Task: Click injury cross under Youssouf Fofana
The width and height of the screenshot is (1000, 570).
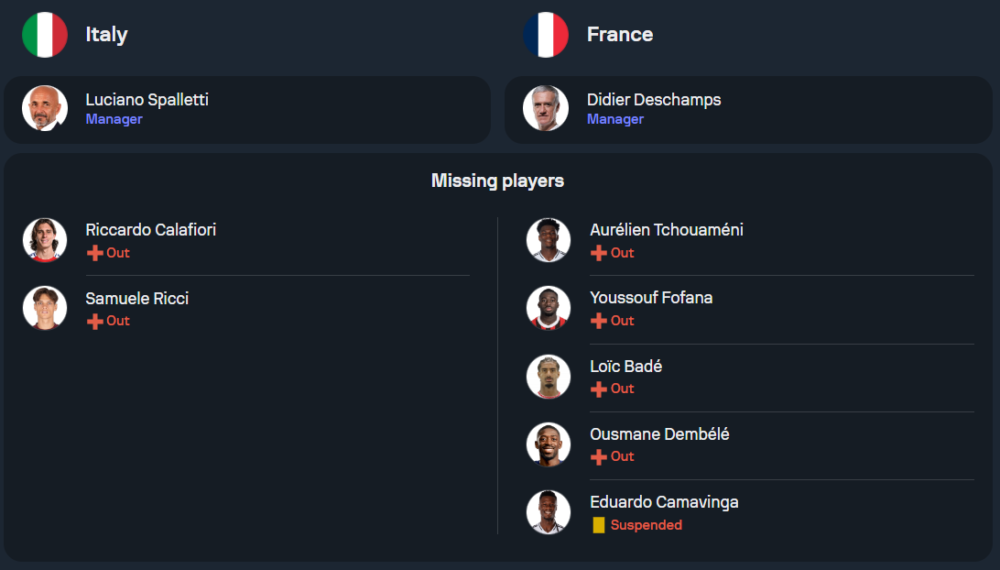Action: coord(599,321)
